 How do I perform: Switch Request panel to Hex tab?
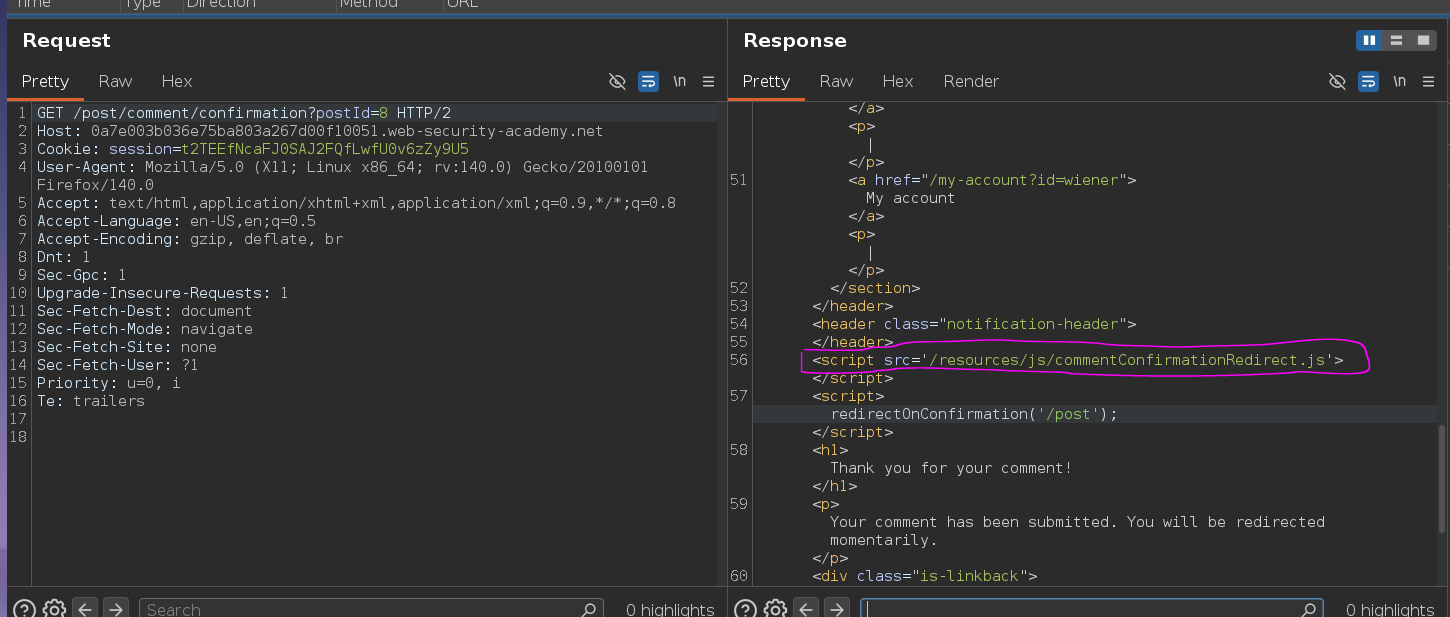[x=177, y=81]
